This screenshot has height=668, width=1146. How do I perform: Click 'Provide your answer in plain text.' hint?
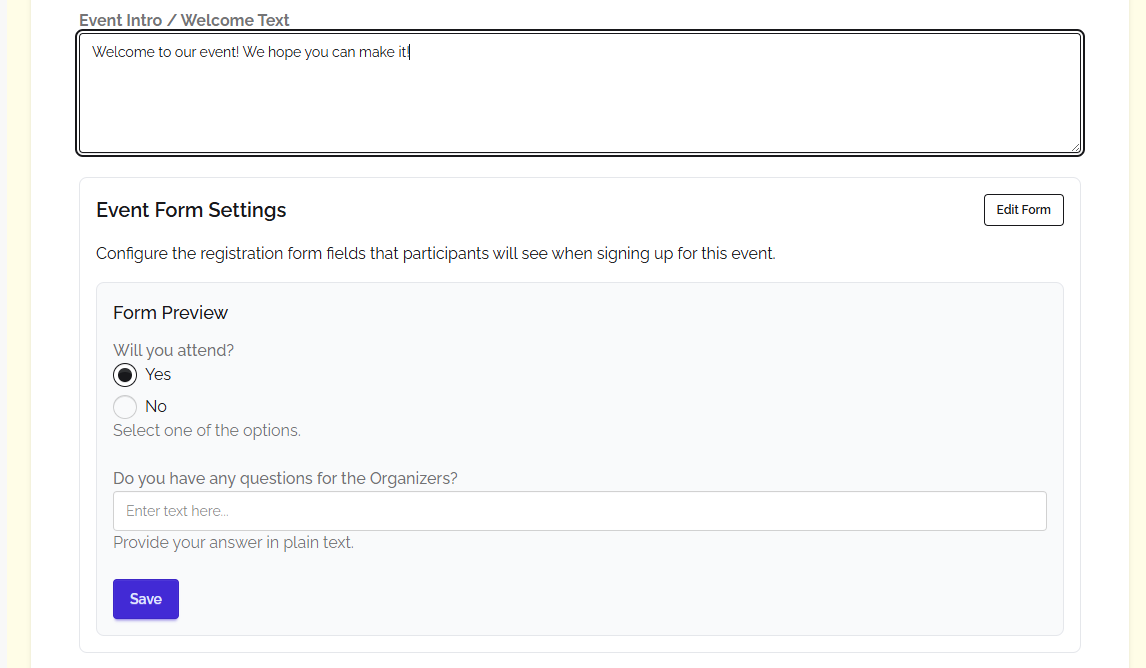click(x=233, y=543)
